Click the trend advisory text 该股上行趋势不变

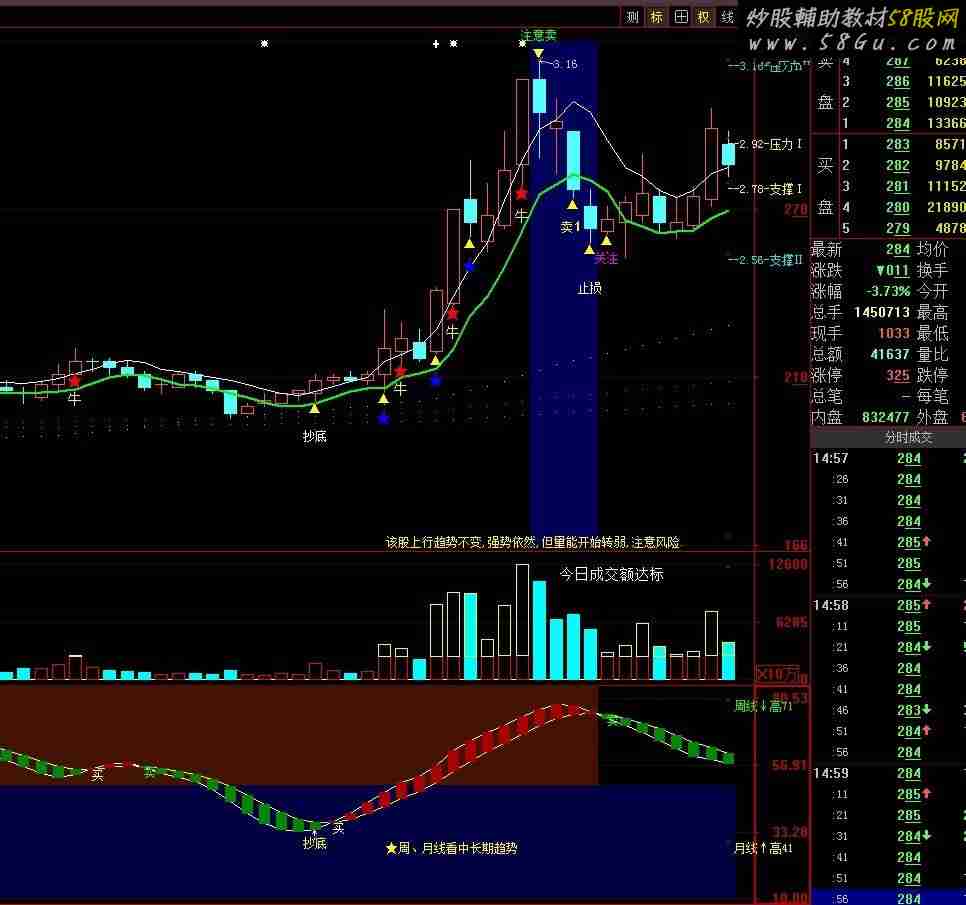(x=532, y=542)
